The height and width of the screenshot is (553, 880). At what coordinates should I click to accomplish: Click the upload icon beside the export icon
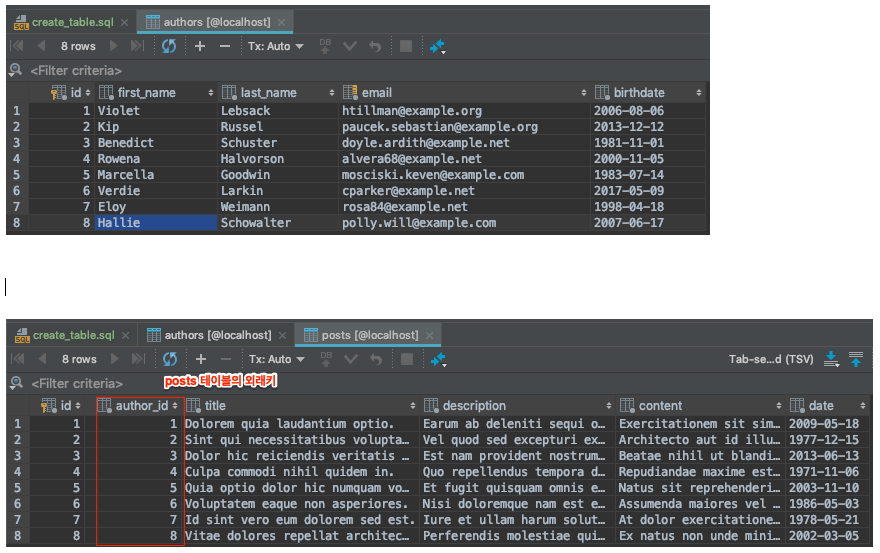tap(856, 359)
